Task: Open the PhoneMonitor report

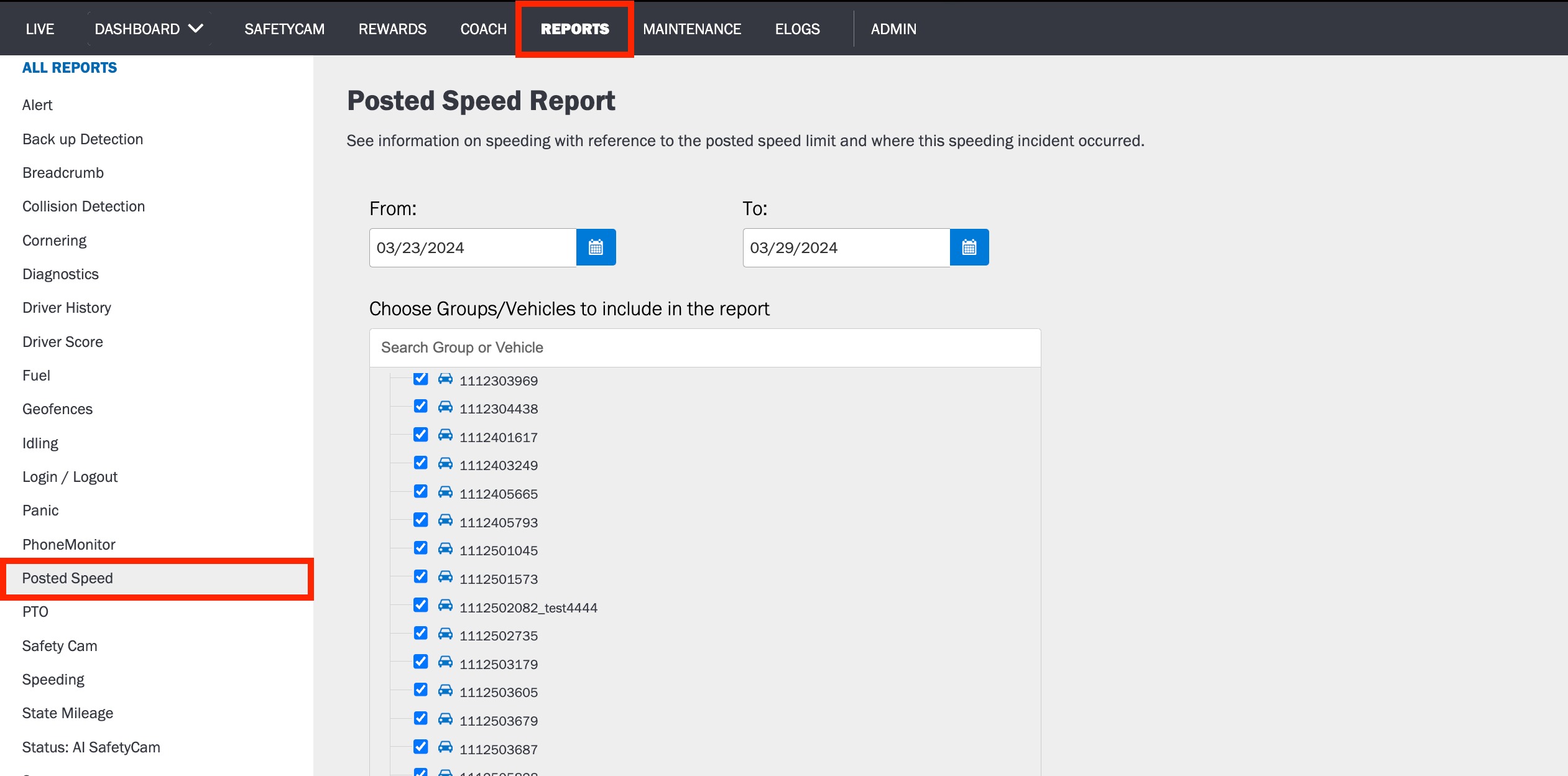Action: pos(69,545)
